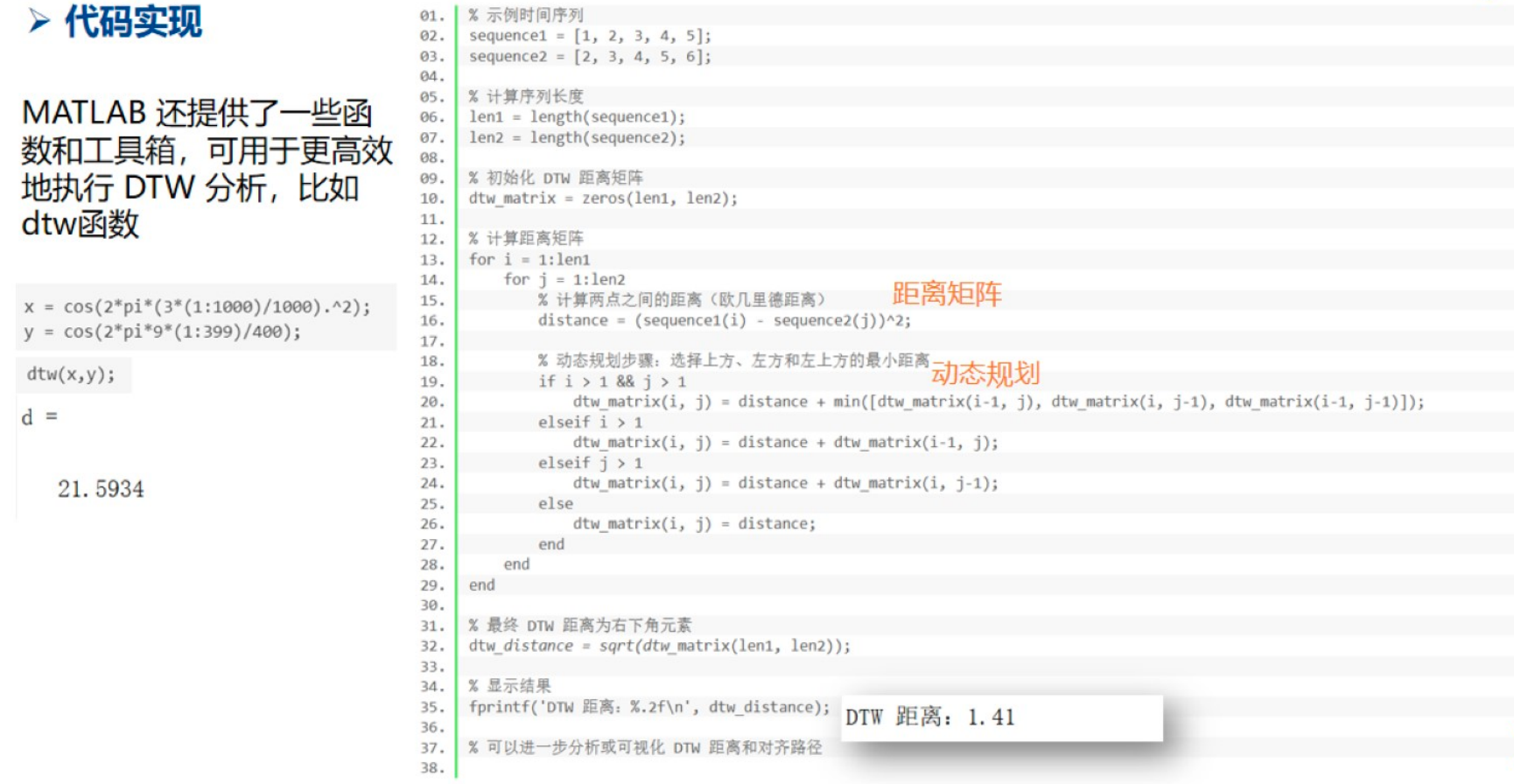Click the arrow bullet before 代码实现
The image size is (1514, 784).
(39, 20)
